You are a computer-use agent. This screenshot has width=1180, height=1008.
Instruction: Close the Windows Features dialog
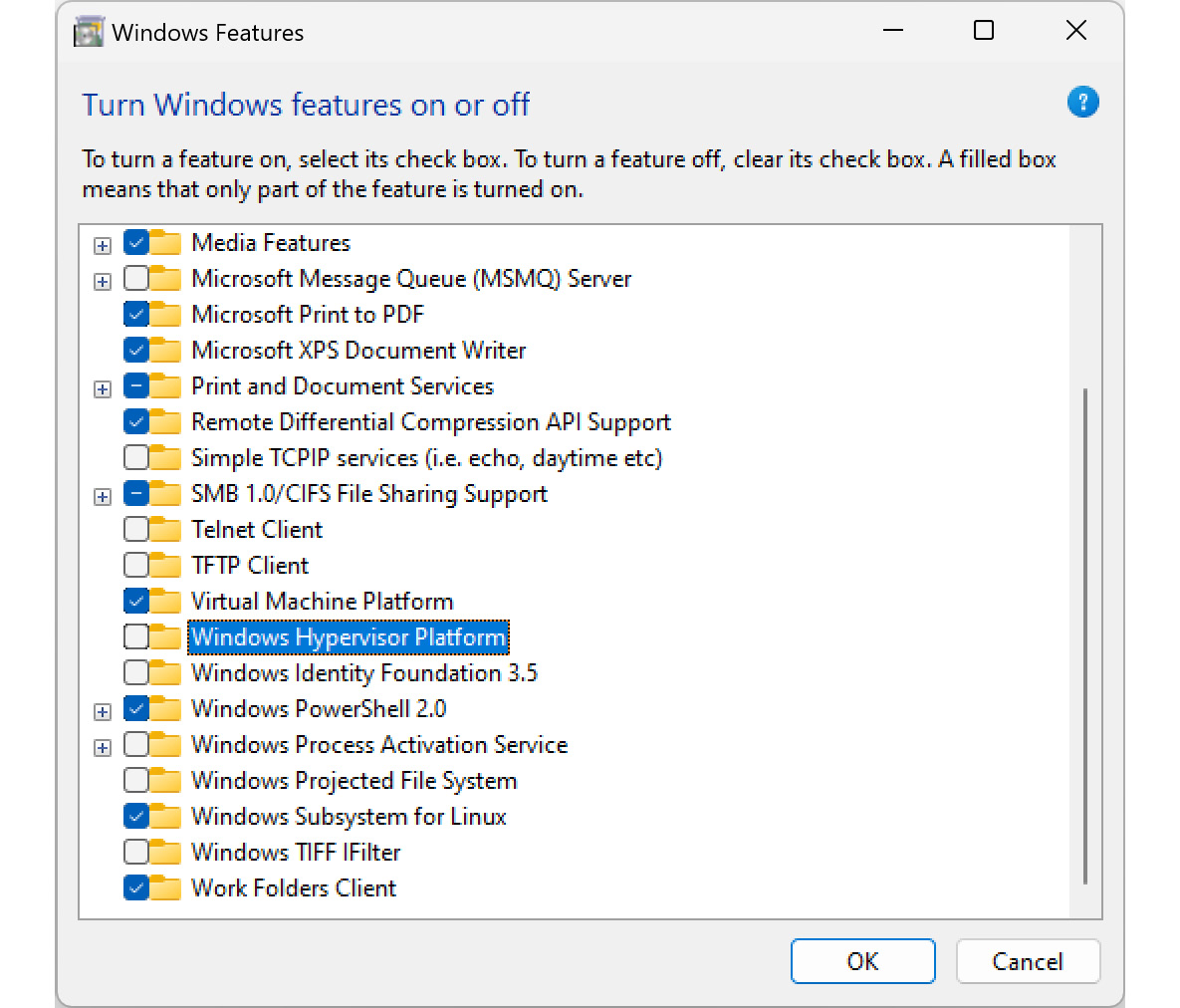1076,31
